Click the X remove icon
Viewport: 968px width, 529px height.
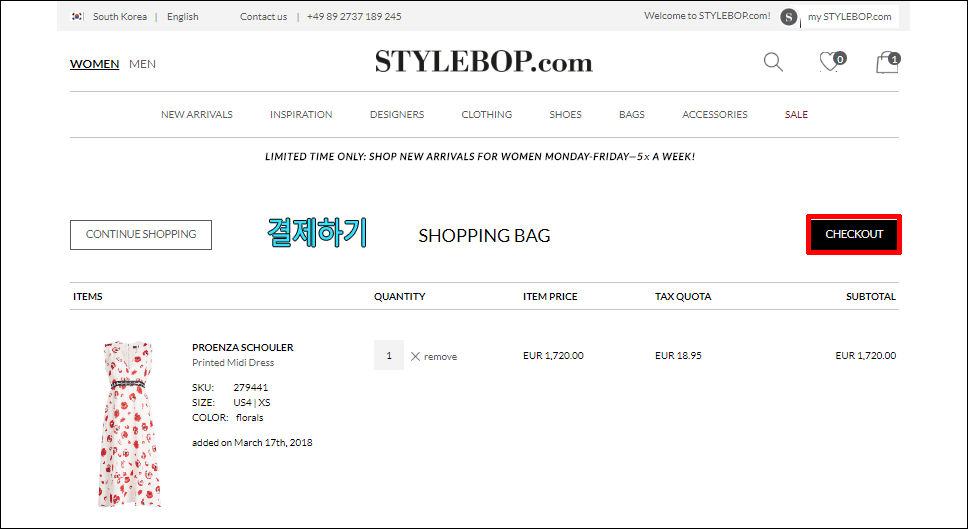click(415, 356)
